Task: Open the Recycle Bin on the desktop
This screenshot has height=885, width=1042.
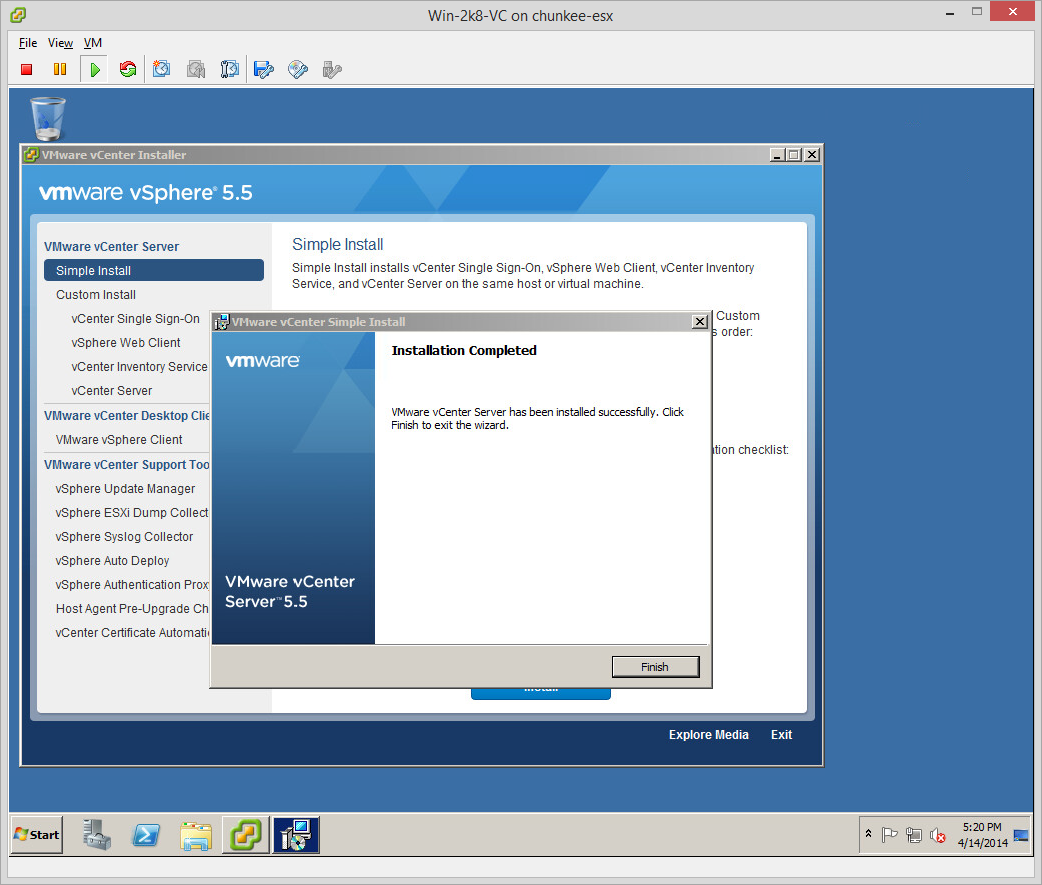Action: 48,118
